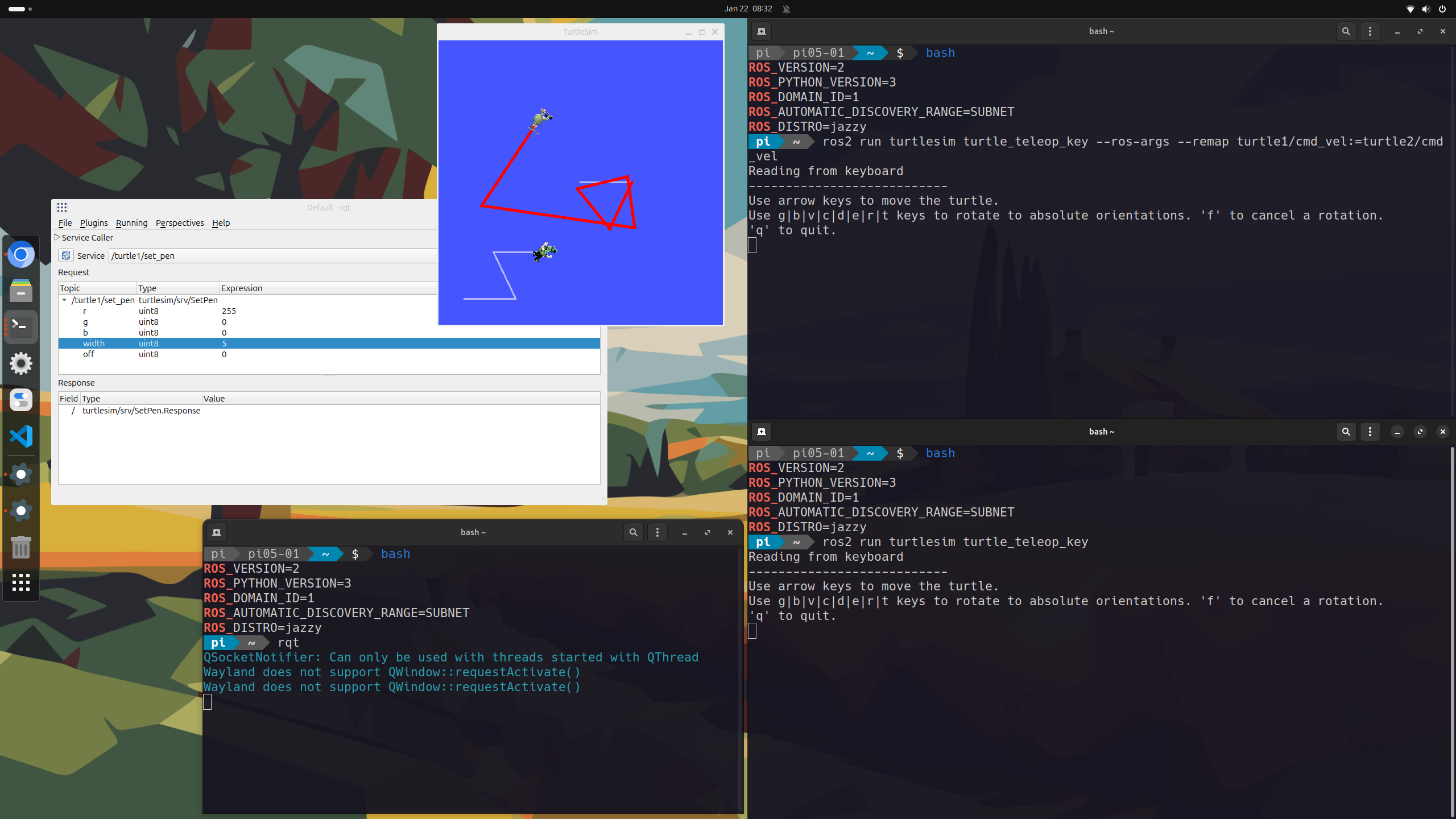Screen dimensions: 1456x819
Task: Select the off uint8 request row
Action: coord(329,354)
